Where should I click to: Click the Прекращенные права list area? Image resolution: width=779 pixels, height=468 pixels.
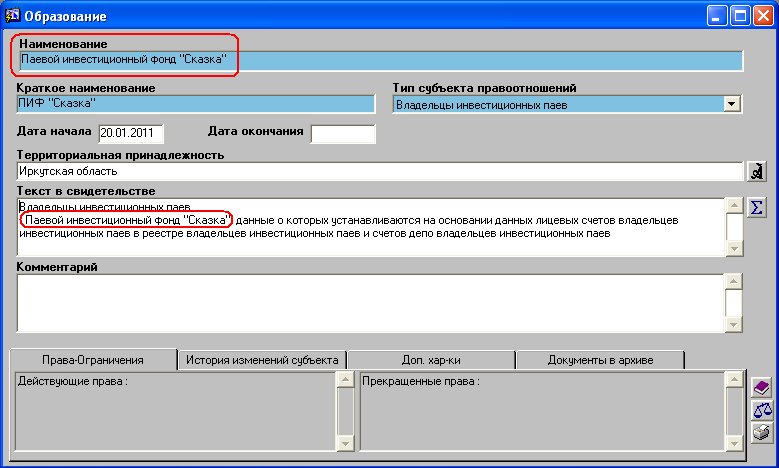542,412
